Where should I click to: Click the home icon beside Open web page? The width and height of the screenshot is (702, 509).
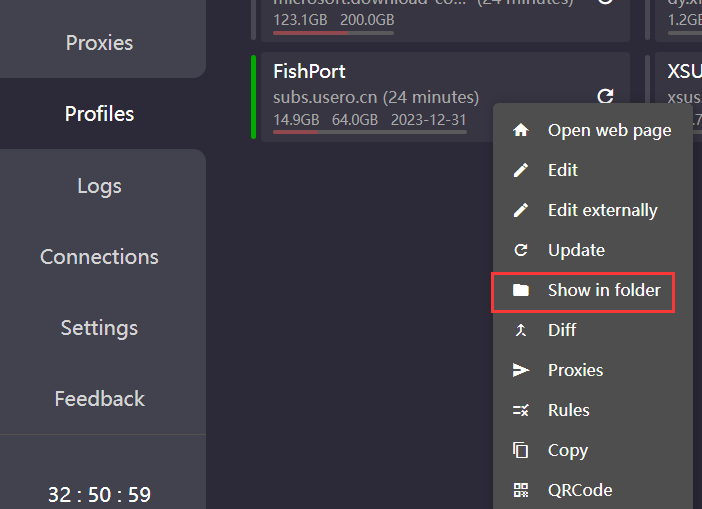(x=520, y=130)
